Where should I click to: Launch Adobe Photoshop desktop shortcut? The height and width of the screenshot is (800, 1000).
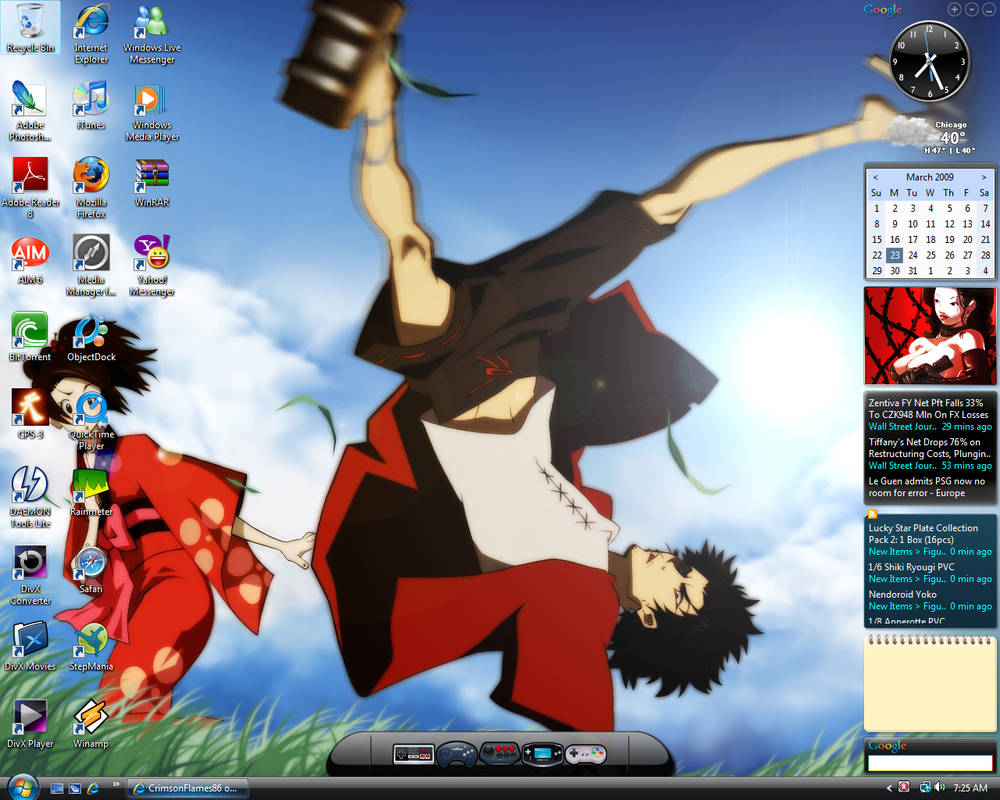(x=29, y=111)
